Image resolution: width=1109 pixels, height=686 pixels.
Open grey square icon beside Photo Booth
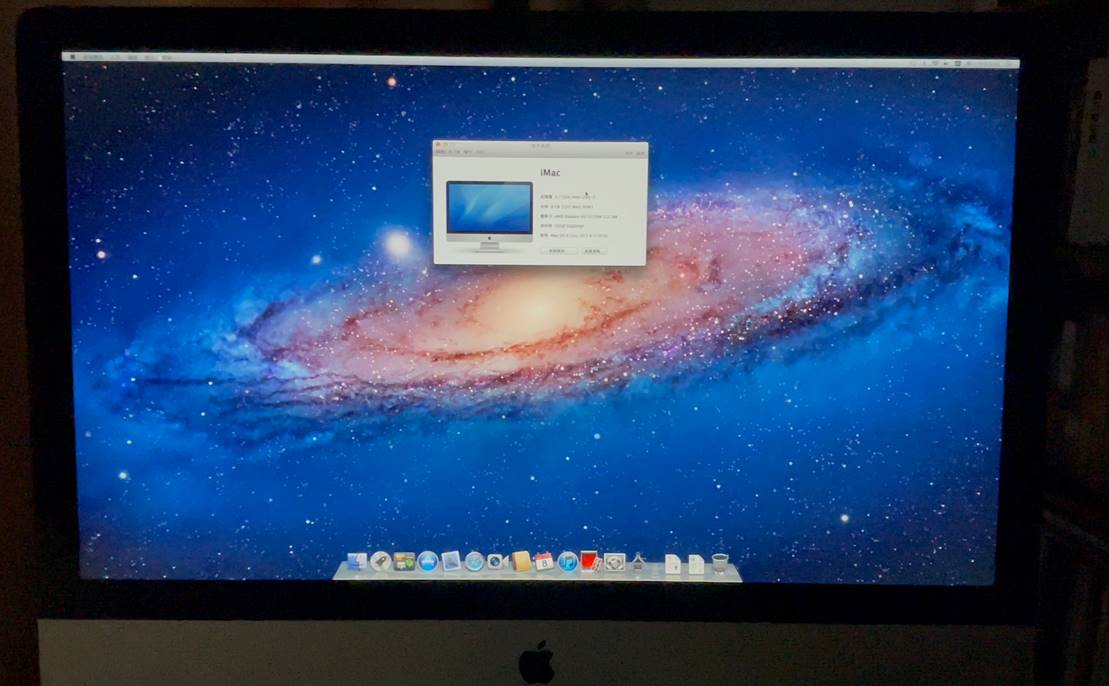(614, 562)
